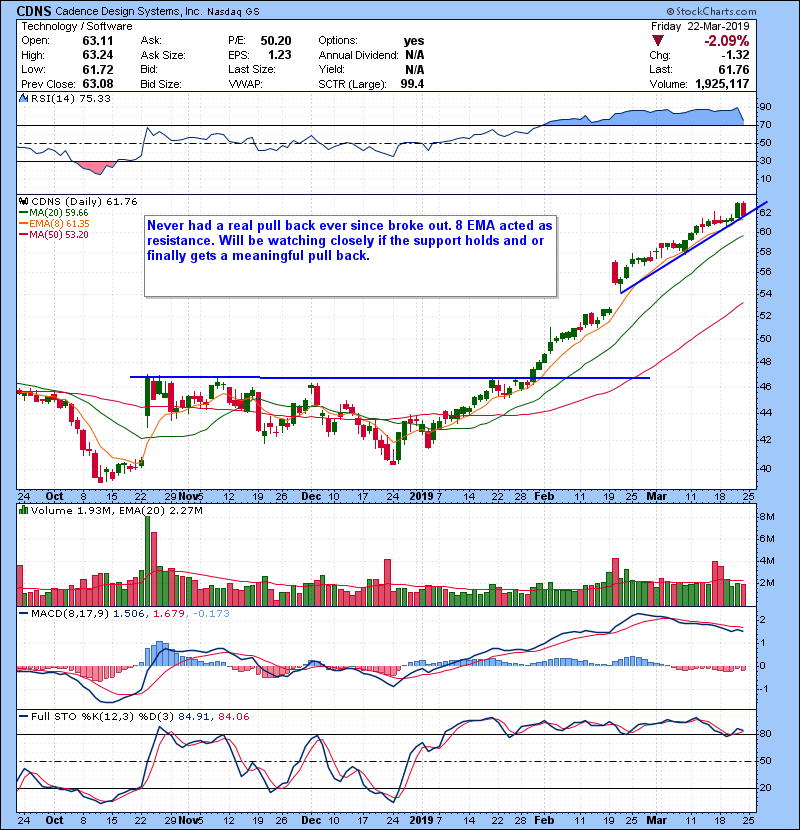Click the Chg value -1.32
Viewport: 800px width, 830px height.
(x=735, y=55)
